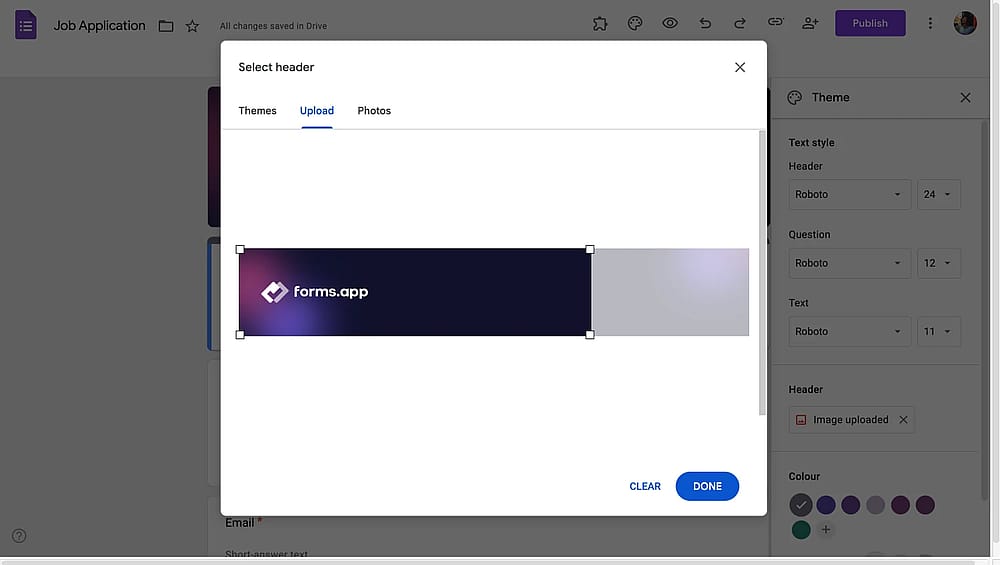Click the top-left crop handle
This screenshot has width=1000, height=565.
[240, 249]
